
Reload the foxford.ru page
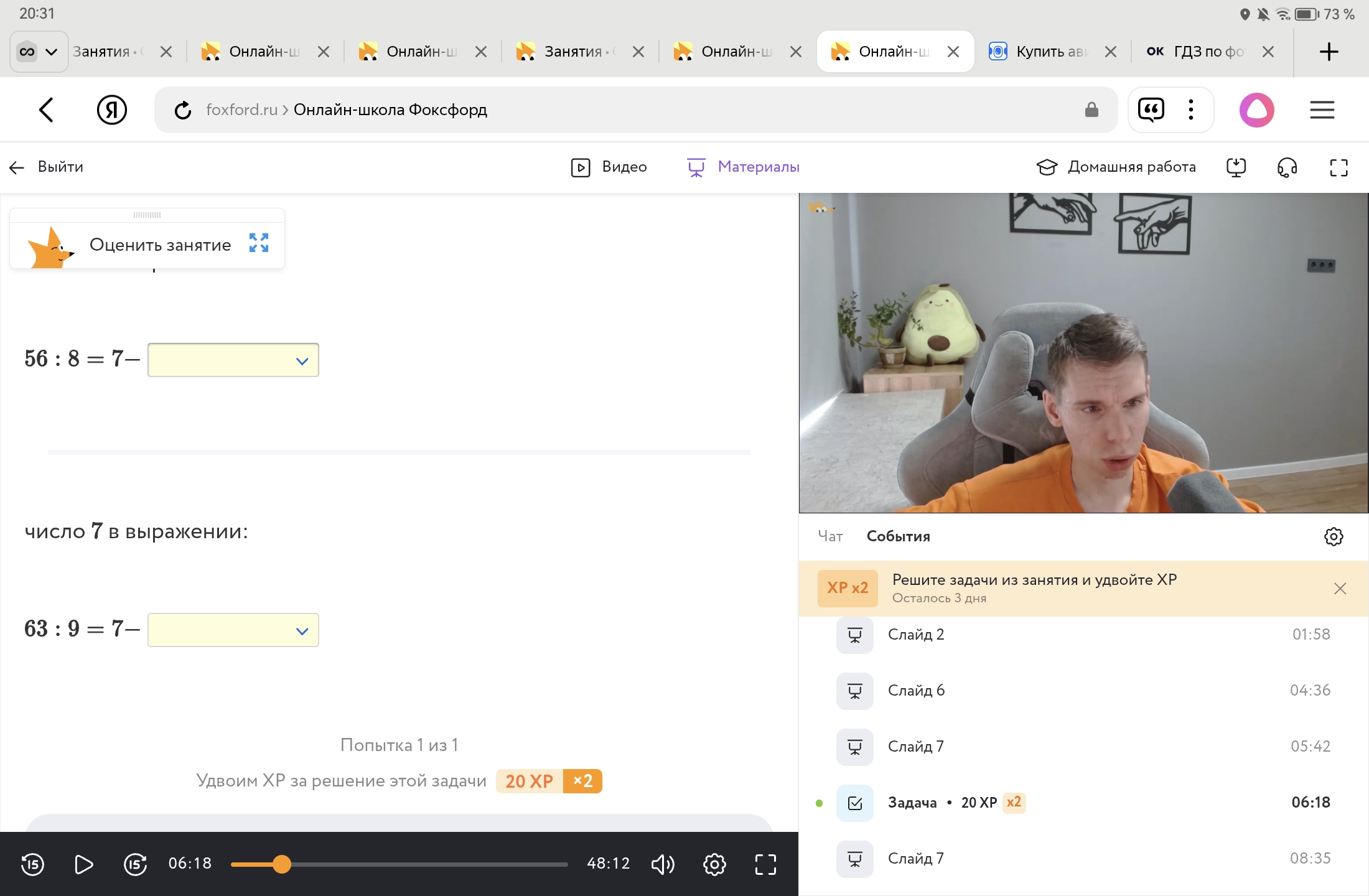point(182,111)
